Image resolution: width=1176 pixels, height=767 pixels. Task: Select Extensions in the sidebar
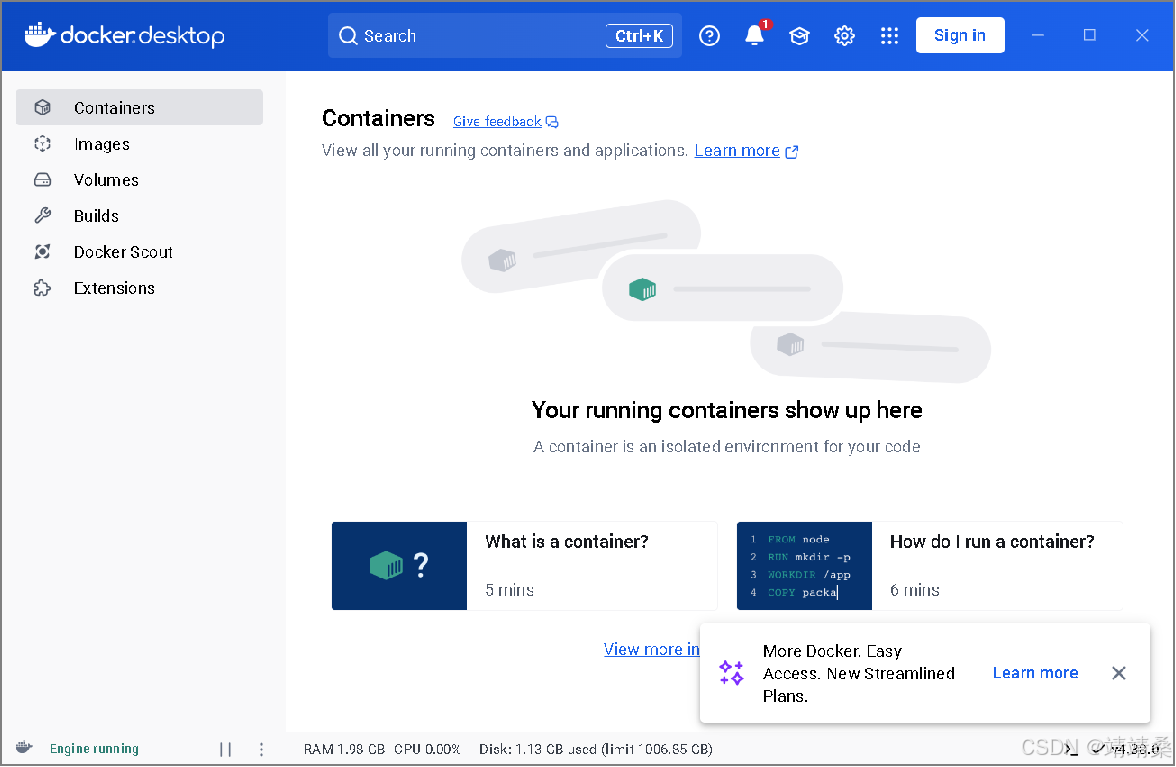140,288
